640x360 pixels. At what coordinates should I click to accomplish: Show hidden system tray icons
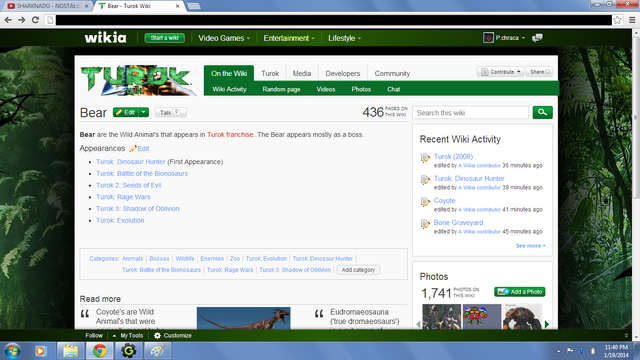coord(558,351)
